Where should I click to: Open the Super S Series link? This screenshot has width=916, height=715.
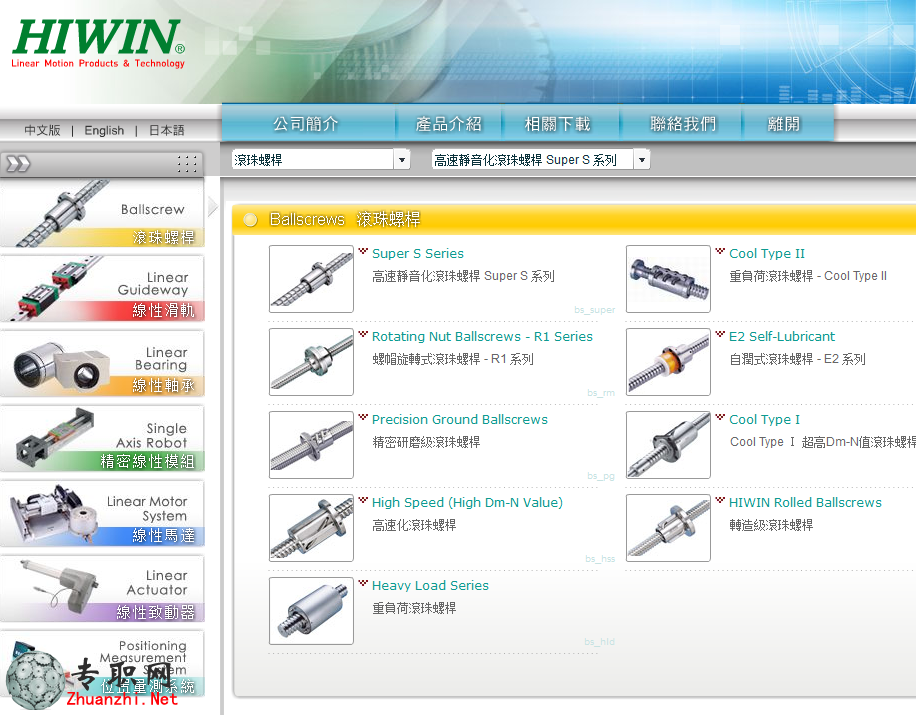tap(418, 254)
